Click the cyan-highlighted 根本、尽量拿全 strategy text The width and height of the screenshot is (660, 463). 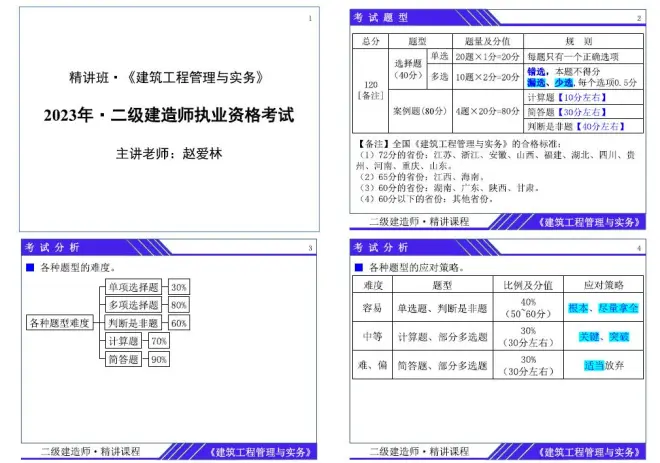click(x=604, y=309)
